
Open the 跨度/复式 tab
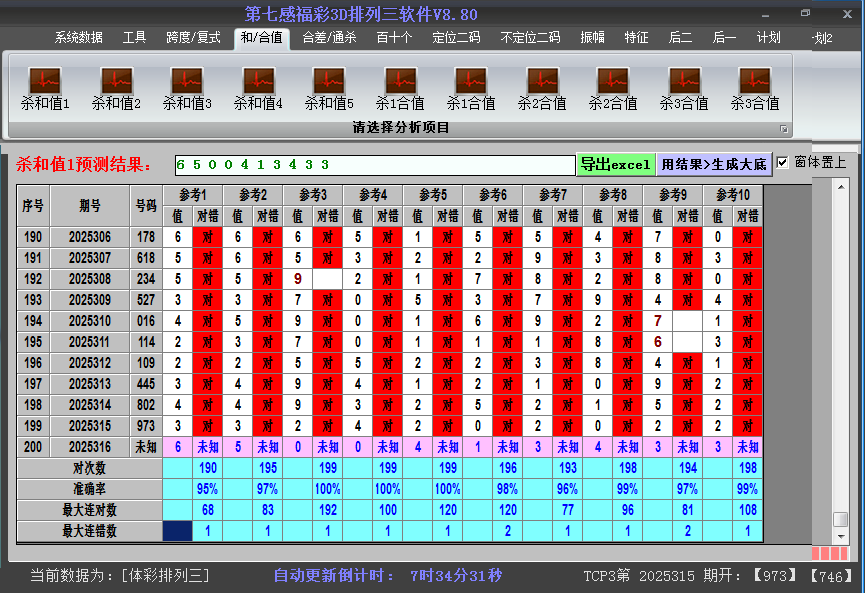coord(193,38)
